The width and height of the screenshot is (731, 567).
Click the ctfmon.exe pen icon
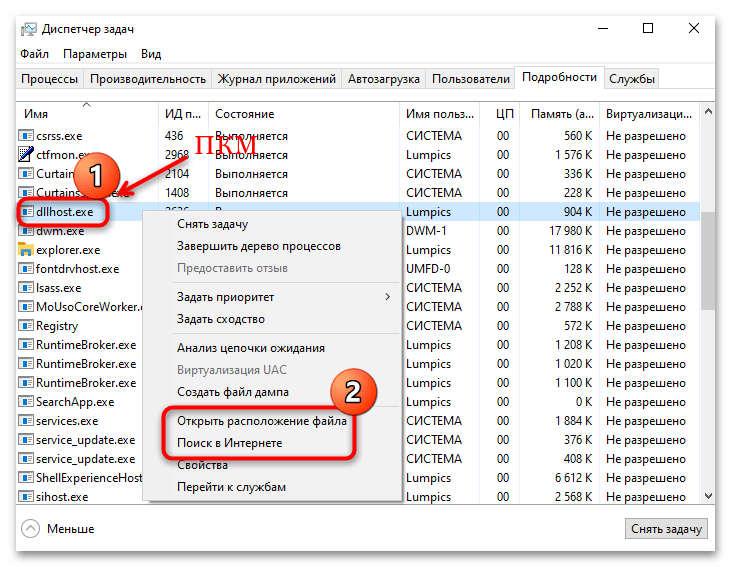[26, 154]
